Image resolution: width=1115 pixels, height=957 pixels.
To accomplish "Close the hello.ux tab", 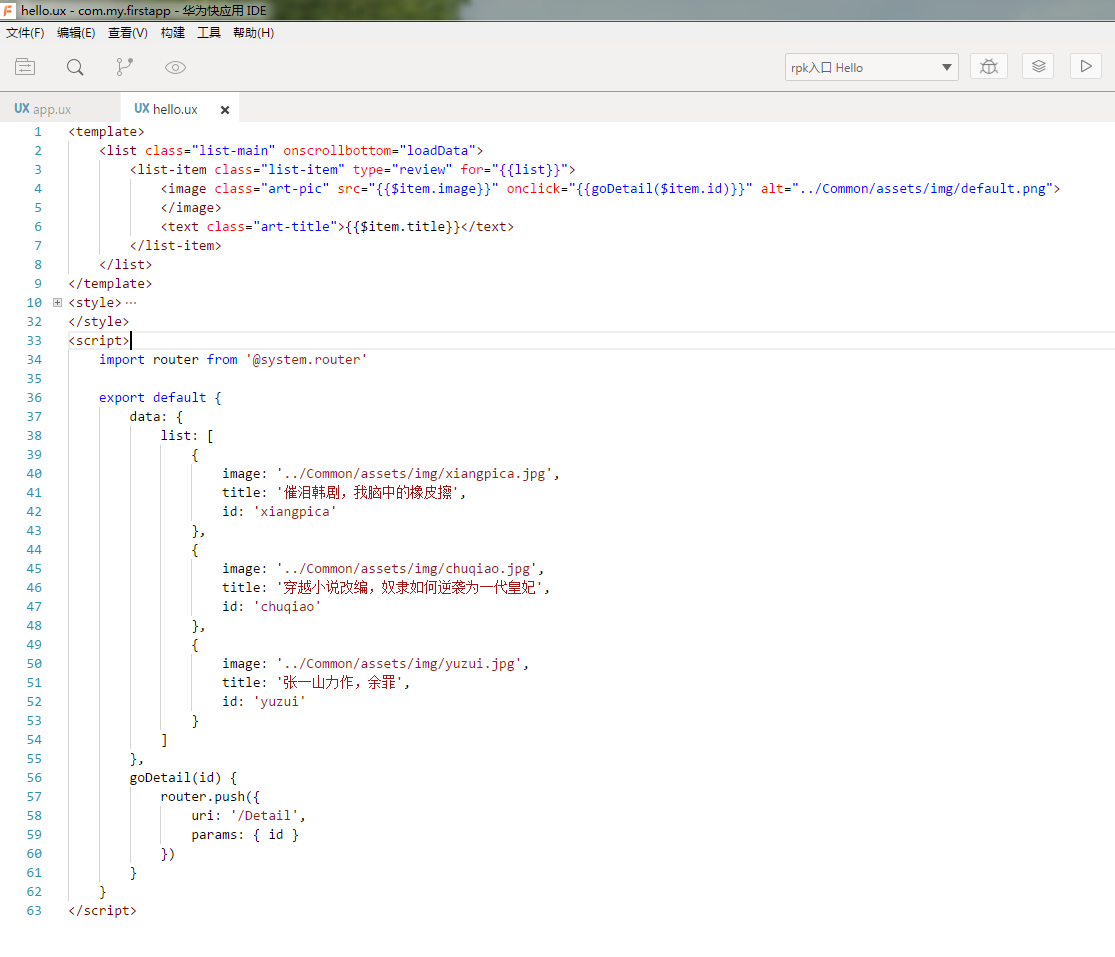I will pyautogui.click(x=225, y=109).
